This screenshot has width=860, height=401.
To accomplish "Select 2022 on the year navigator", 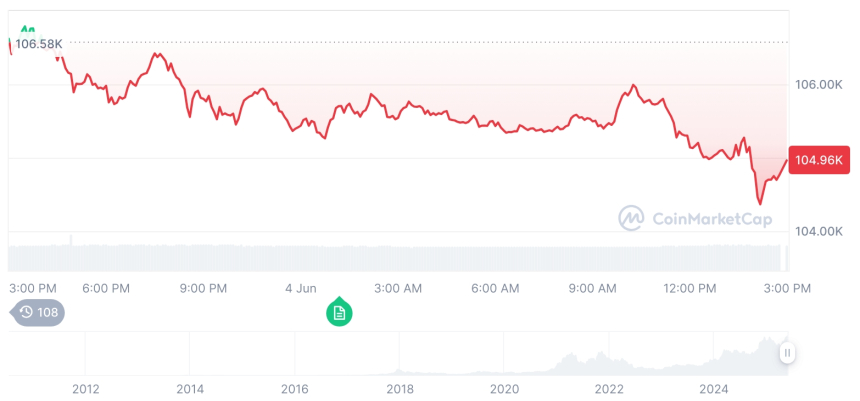I will click(x=609, y=389).
